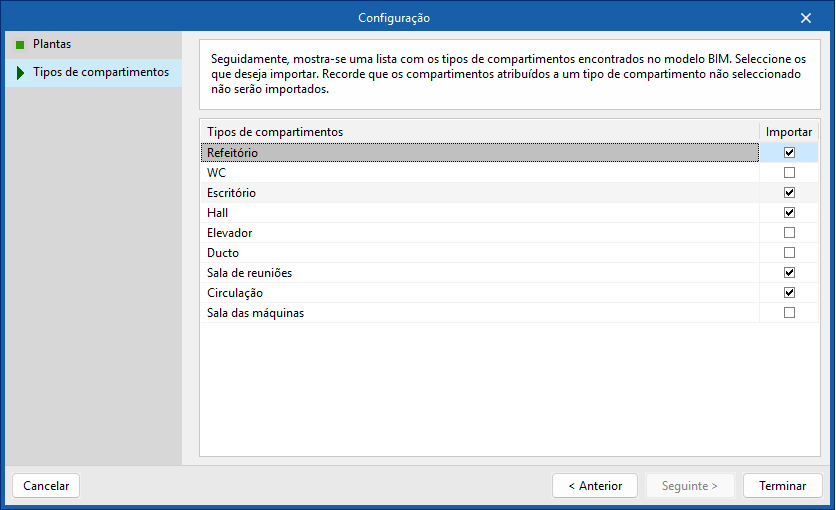Enable import for WC
This screenshot has width=836, height=510.
(789, 173)
